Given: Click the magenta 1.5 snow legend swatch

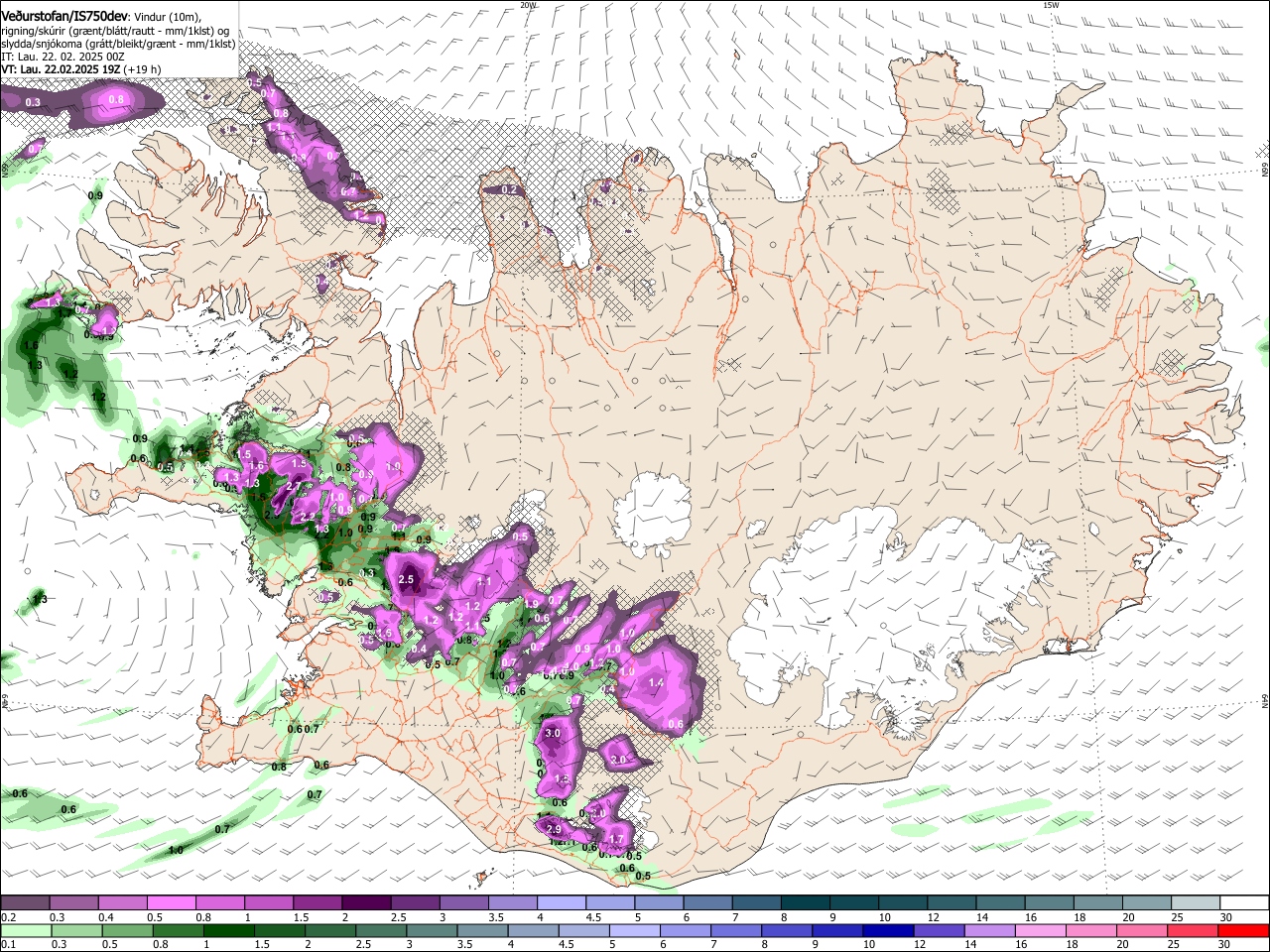Looking at the screenshot, I should click(x=317, y=903).
